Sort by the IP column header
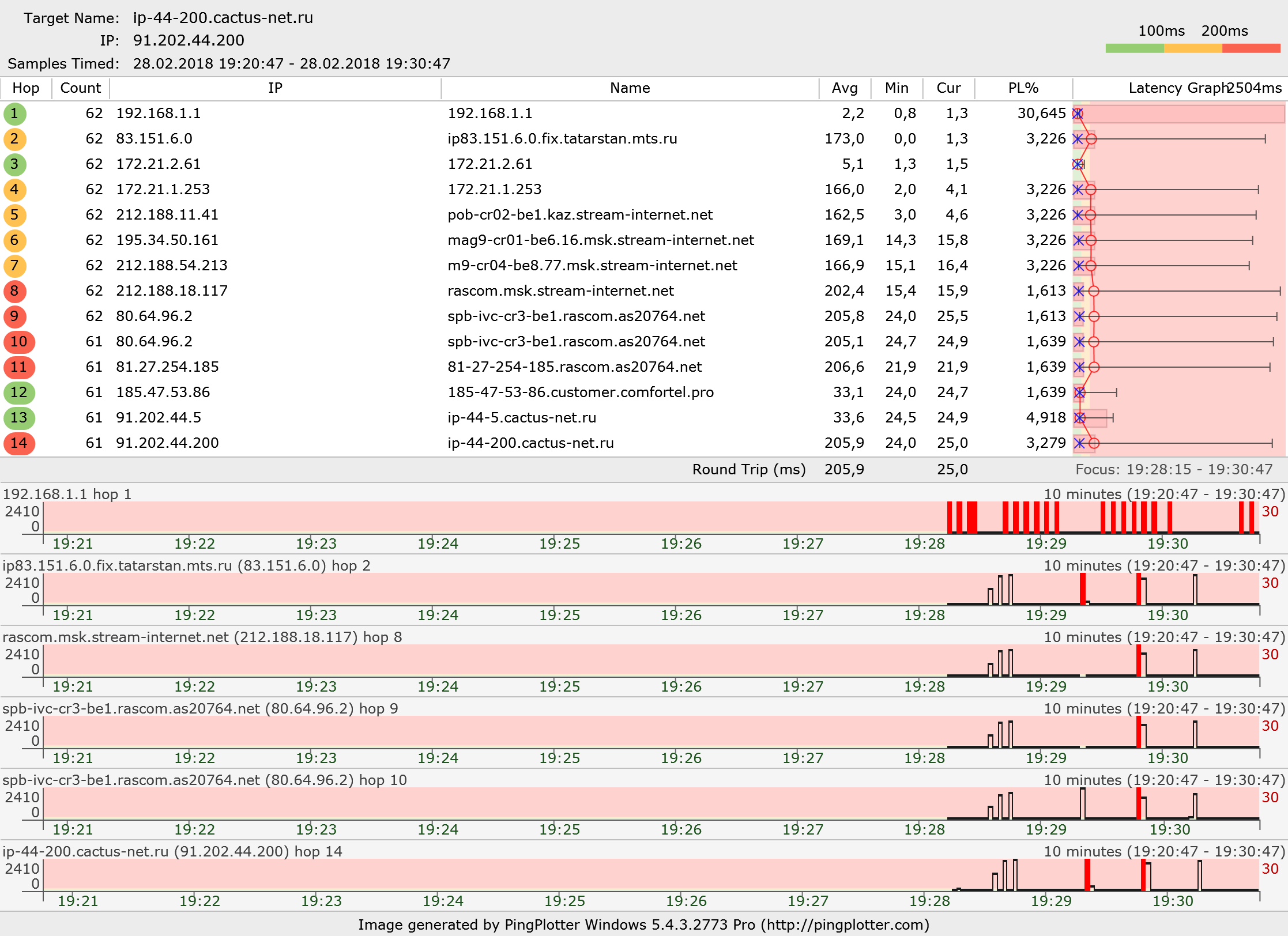Viewport: 1288px width, 936px height. (x=275, y=88)
